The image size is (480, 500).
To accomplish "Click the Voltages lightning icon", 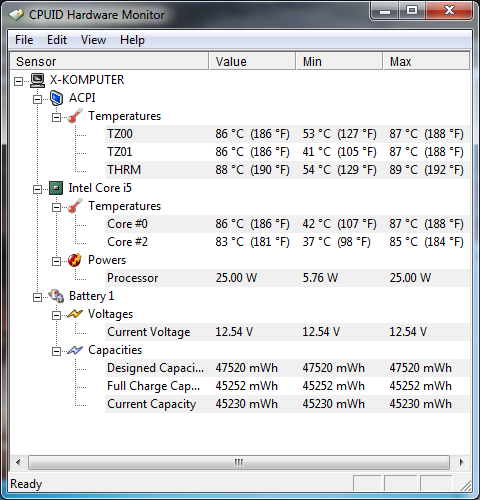I will pyautogui.click(x=75, y=314).
